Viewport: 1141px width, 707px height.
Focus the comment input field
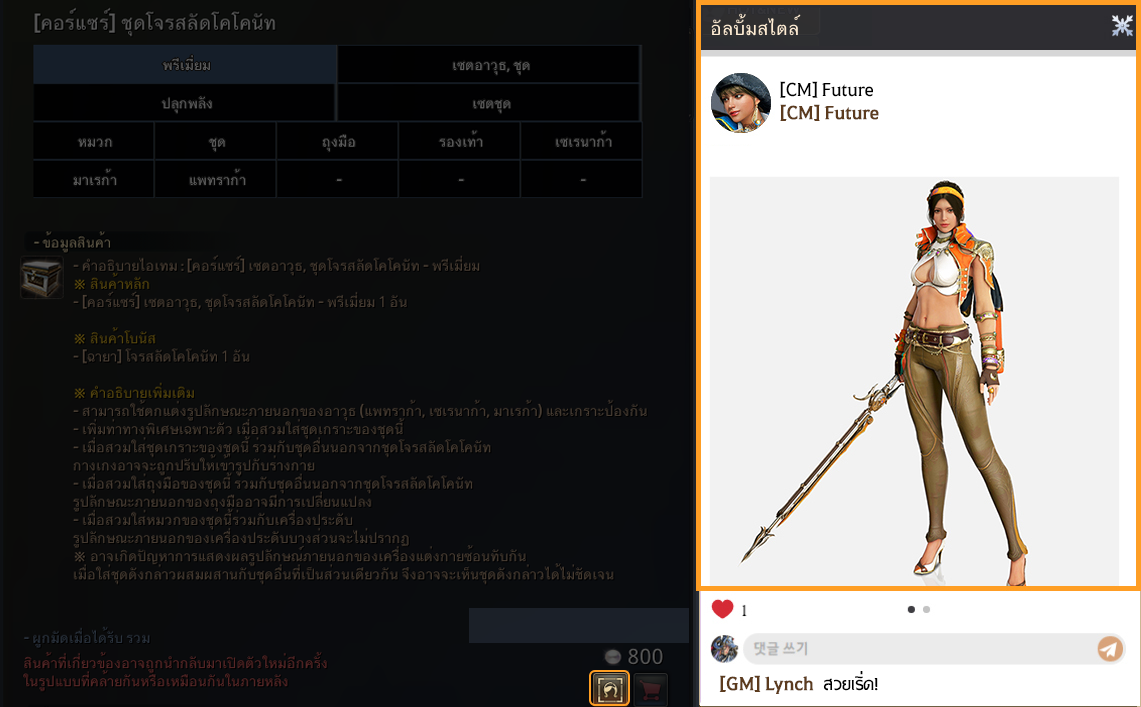click(920, 648)
